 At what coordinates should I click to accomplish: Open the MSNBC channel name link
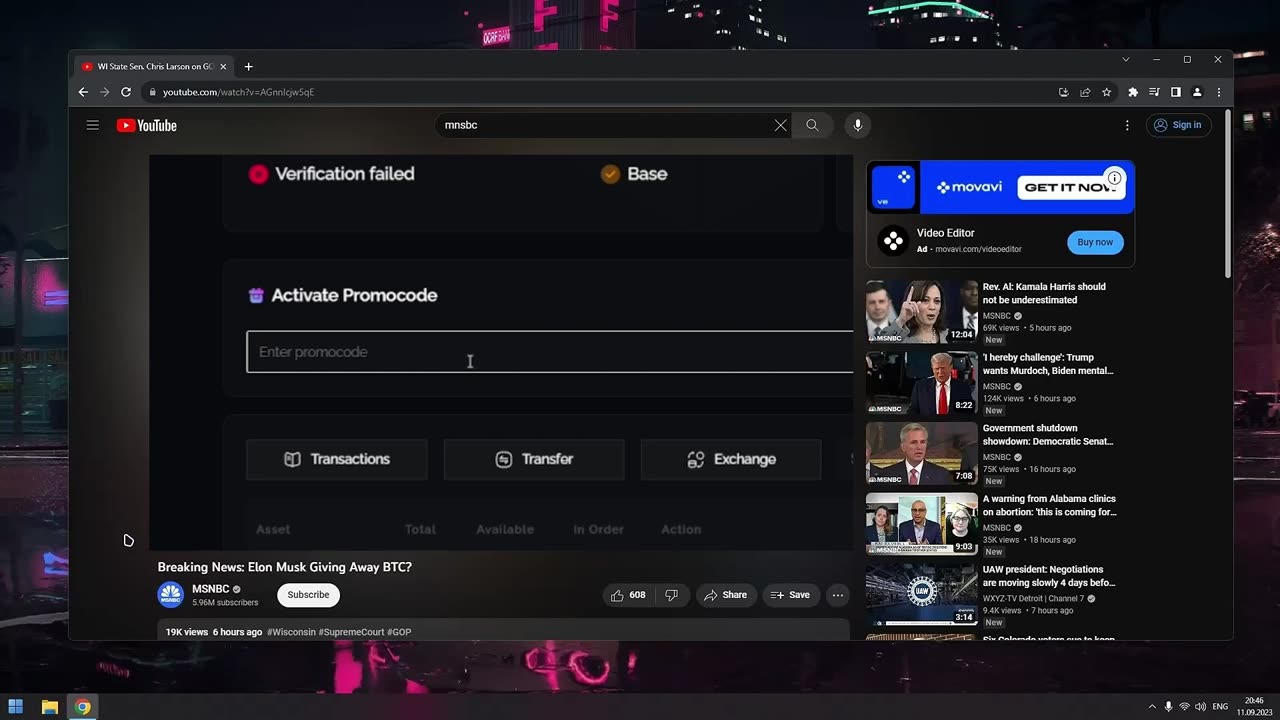click(x=211, y=589)
